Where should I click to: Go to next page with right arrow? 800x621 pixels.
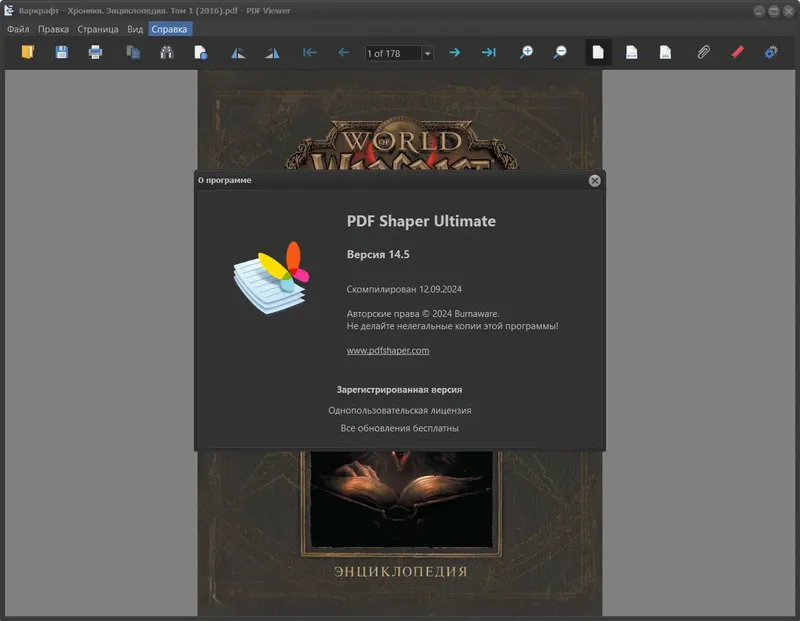pyautogui.click(x=455, y=52)
